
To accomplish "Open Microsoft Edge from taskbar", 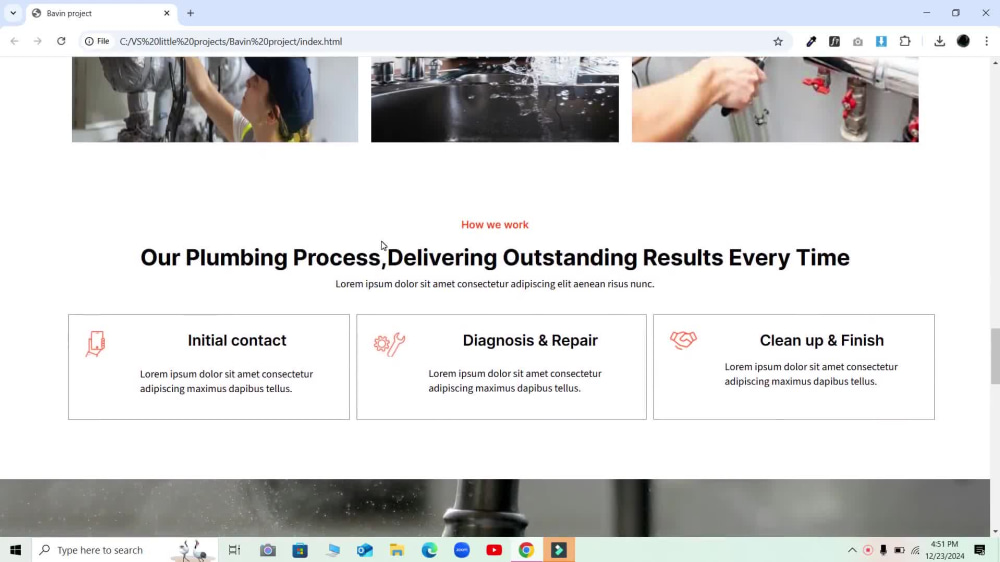I will 429,550.
